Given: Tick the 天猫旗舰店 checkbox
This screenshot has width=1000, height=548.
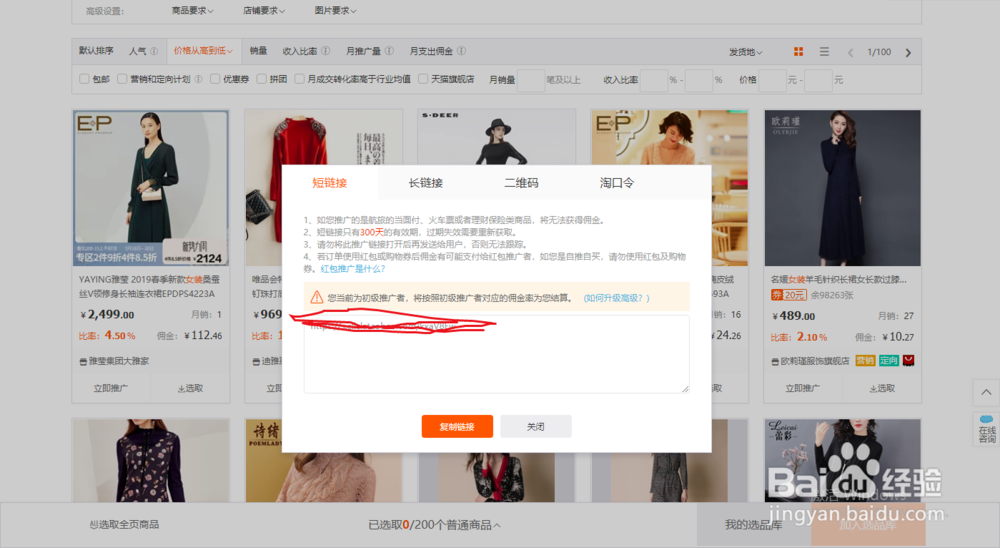Looking at the screenshot, I should tap(423, 79).
